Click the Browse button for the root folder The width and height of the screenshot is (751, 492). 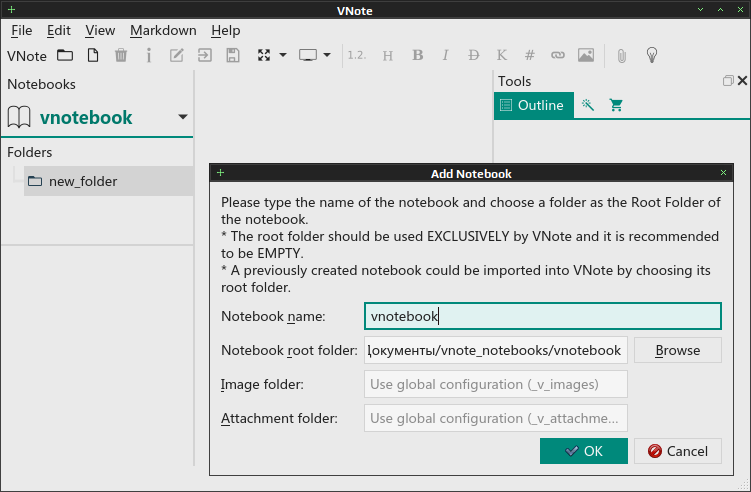pyautogui.click(x=678, y=350)
